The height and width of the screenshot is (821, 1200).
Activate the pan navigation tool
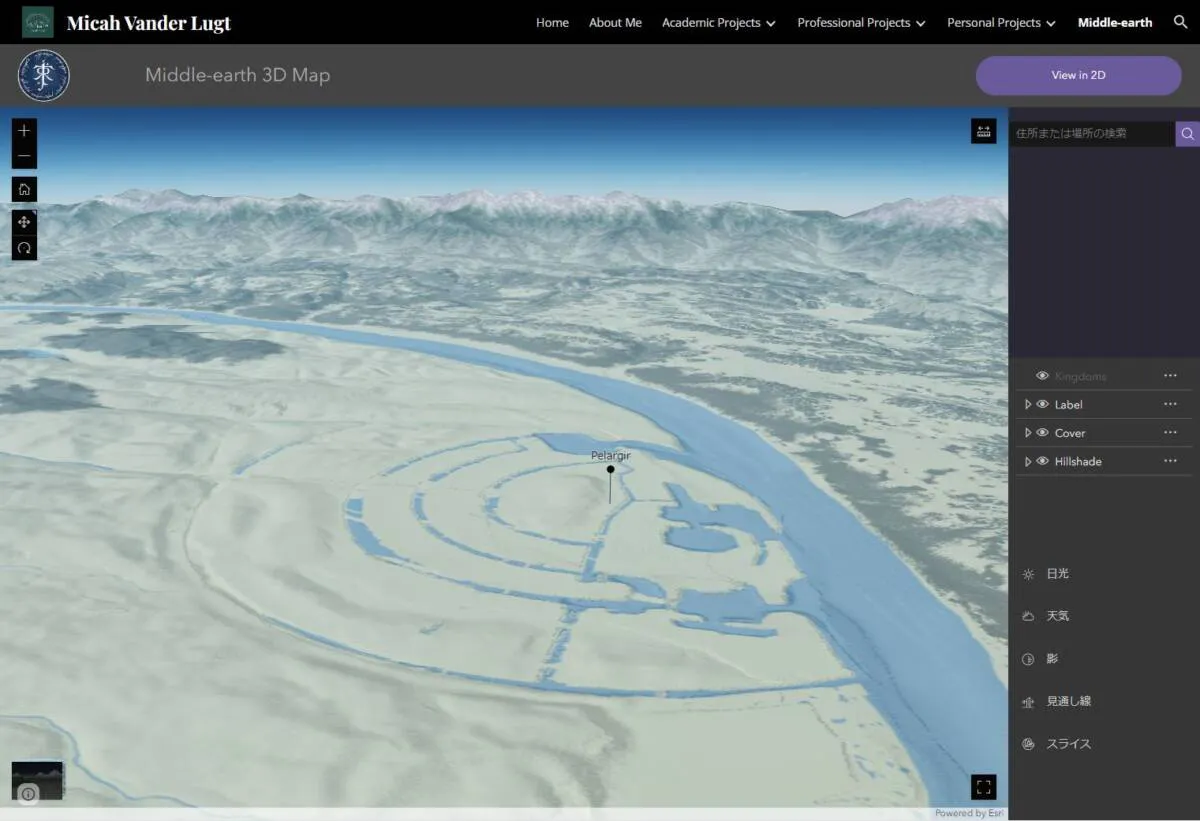[24, 222]
